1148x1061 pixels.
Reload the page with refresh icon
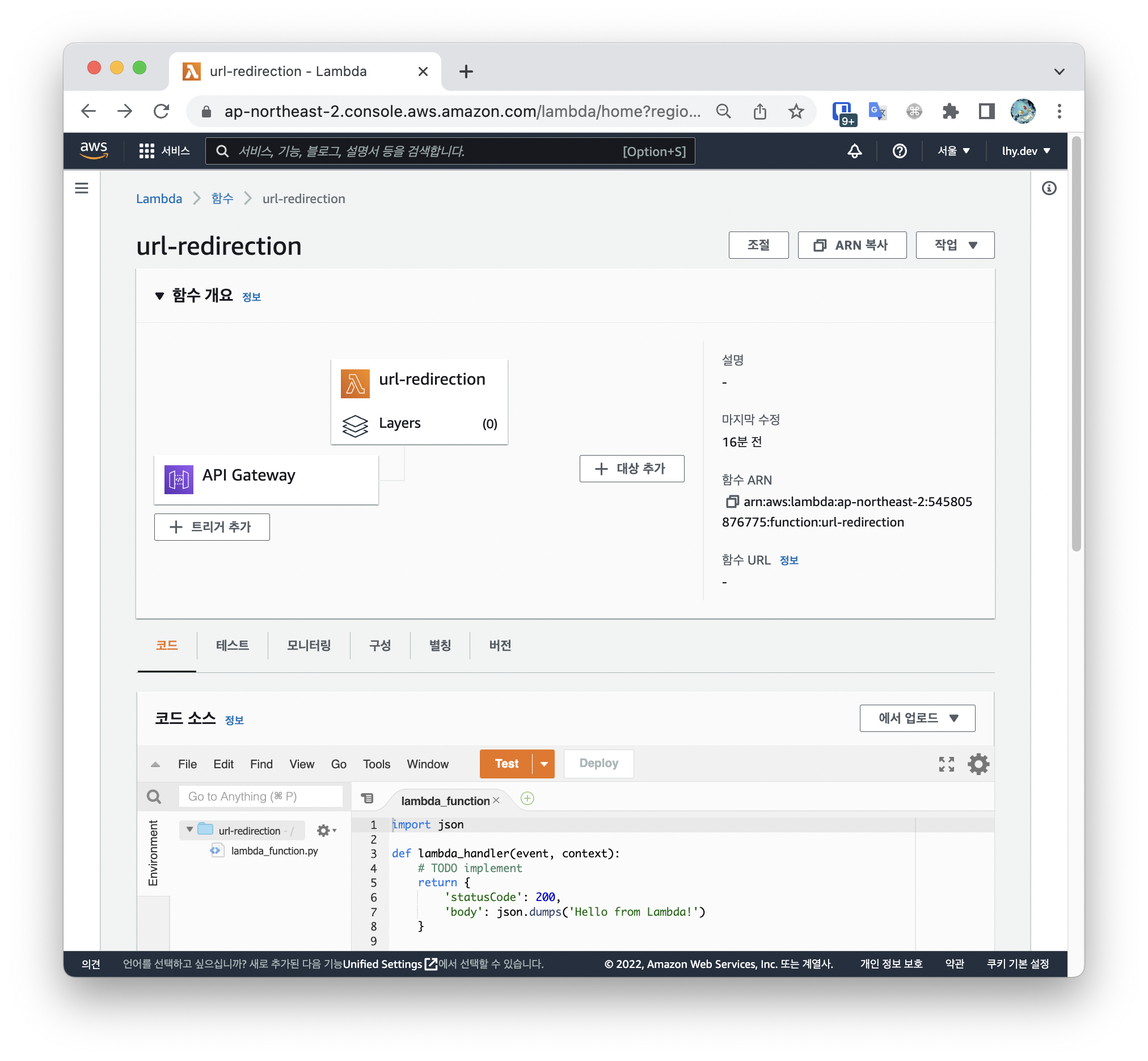tap(161, 111)
